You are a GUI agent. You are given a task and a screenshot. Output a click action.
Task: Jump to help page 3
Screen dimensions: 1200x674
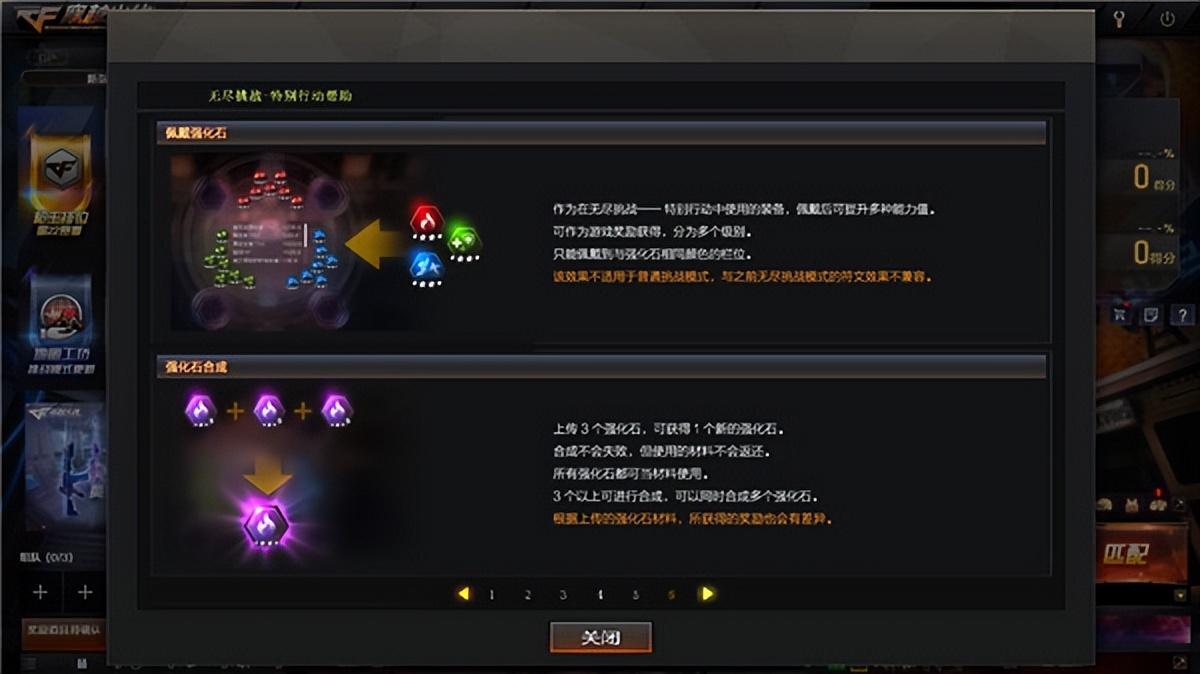(563, 594)
